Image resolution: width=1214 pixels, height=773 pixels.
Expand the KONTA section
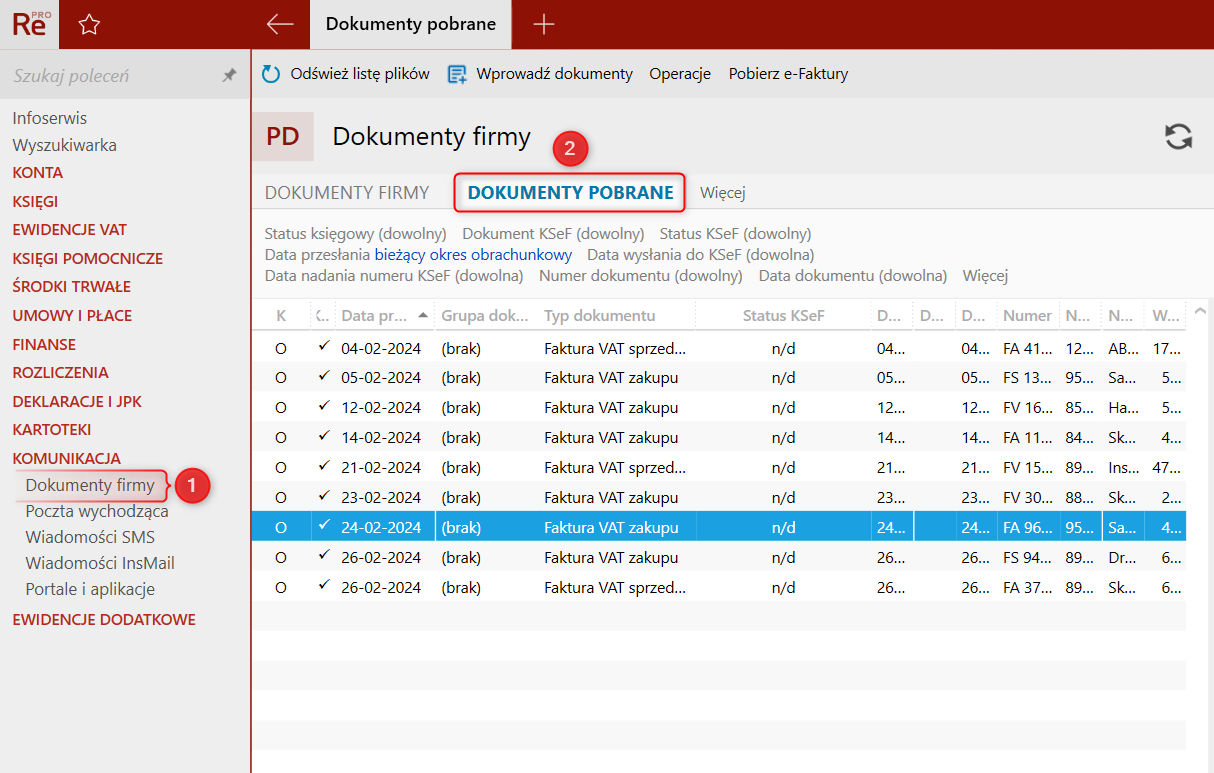click(38, 172)
